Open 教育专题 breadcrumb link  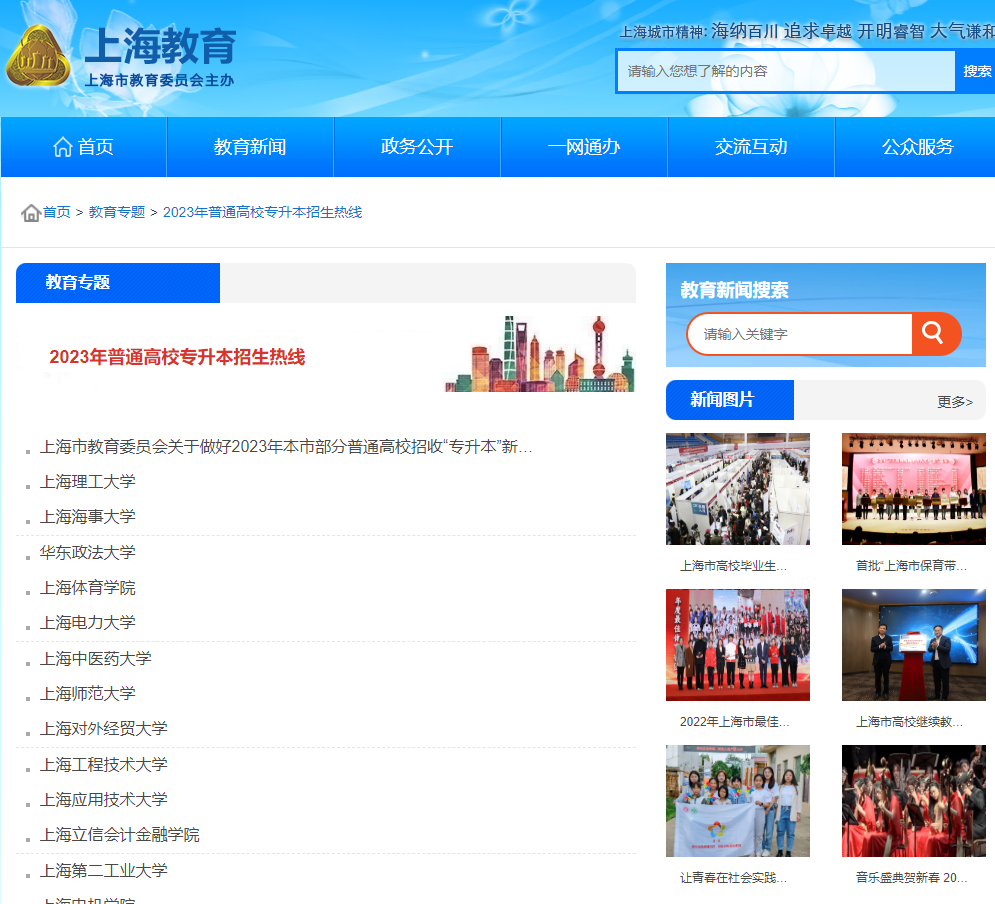[117, 212]
